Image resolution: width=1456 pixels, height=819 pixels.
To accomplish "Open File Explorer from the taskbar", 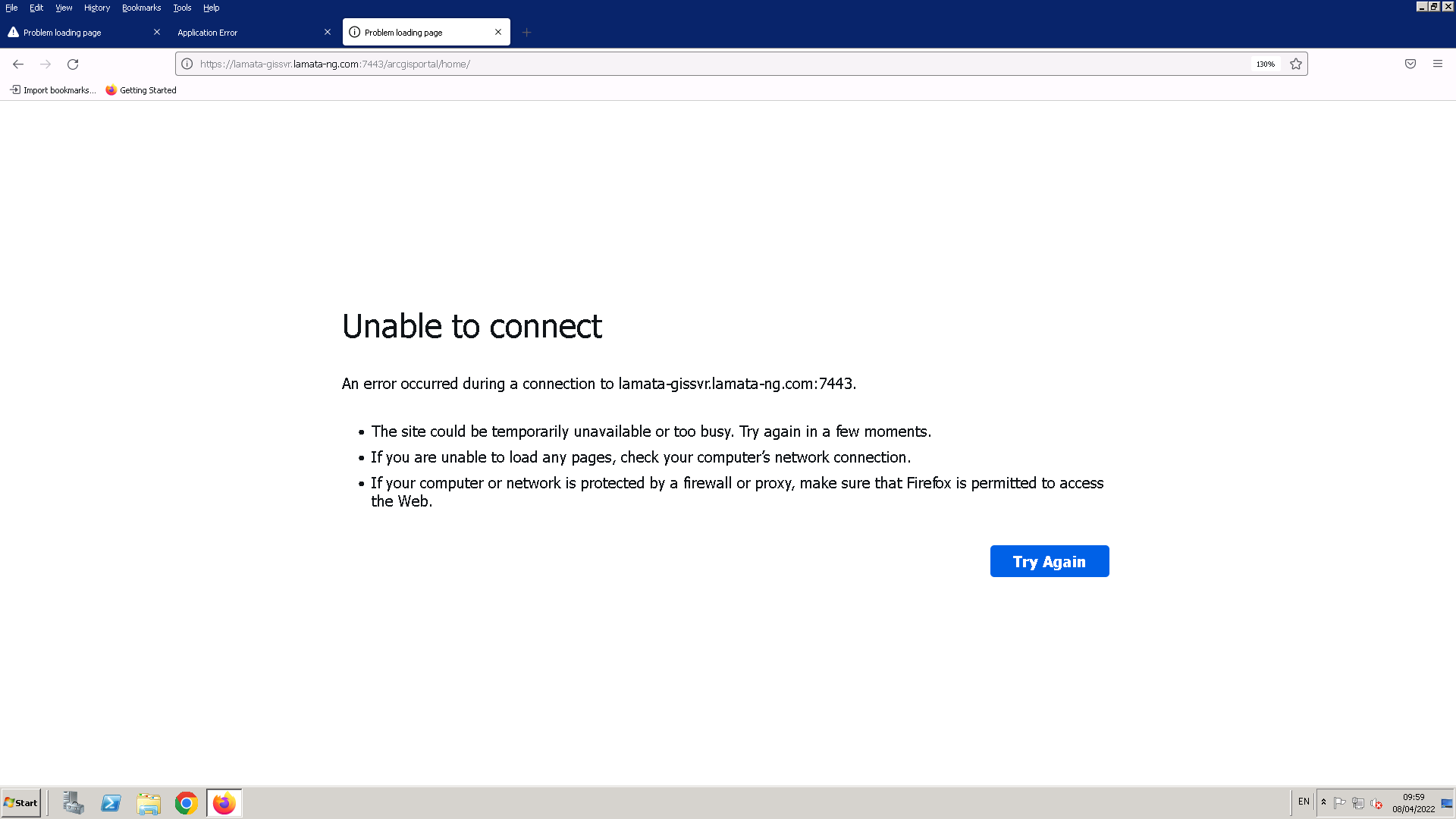I will pos(149,802).
